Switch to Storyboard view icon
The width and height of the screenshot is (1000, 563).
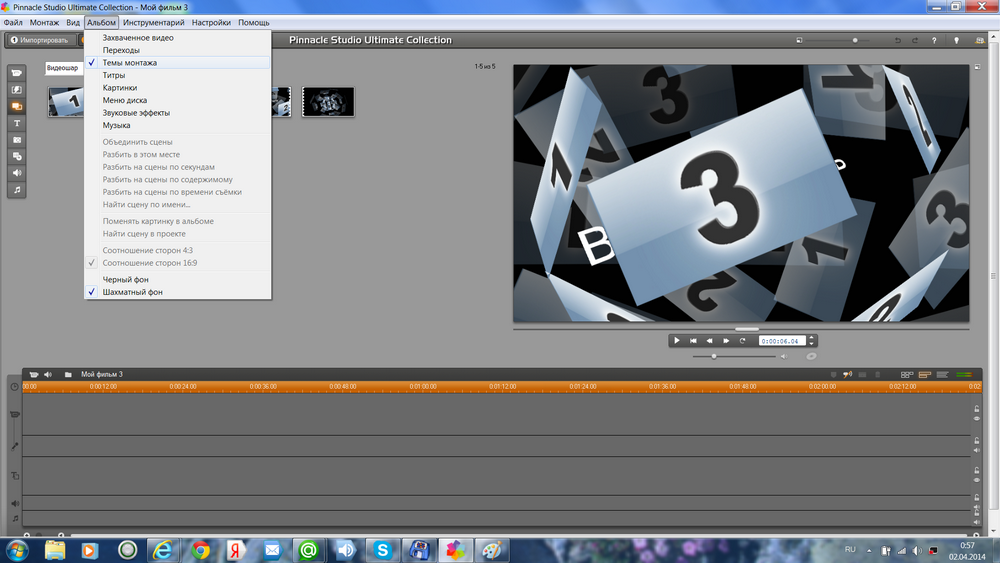[907, 374]
